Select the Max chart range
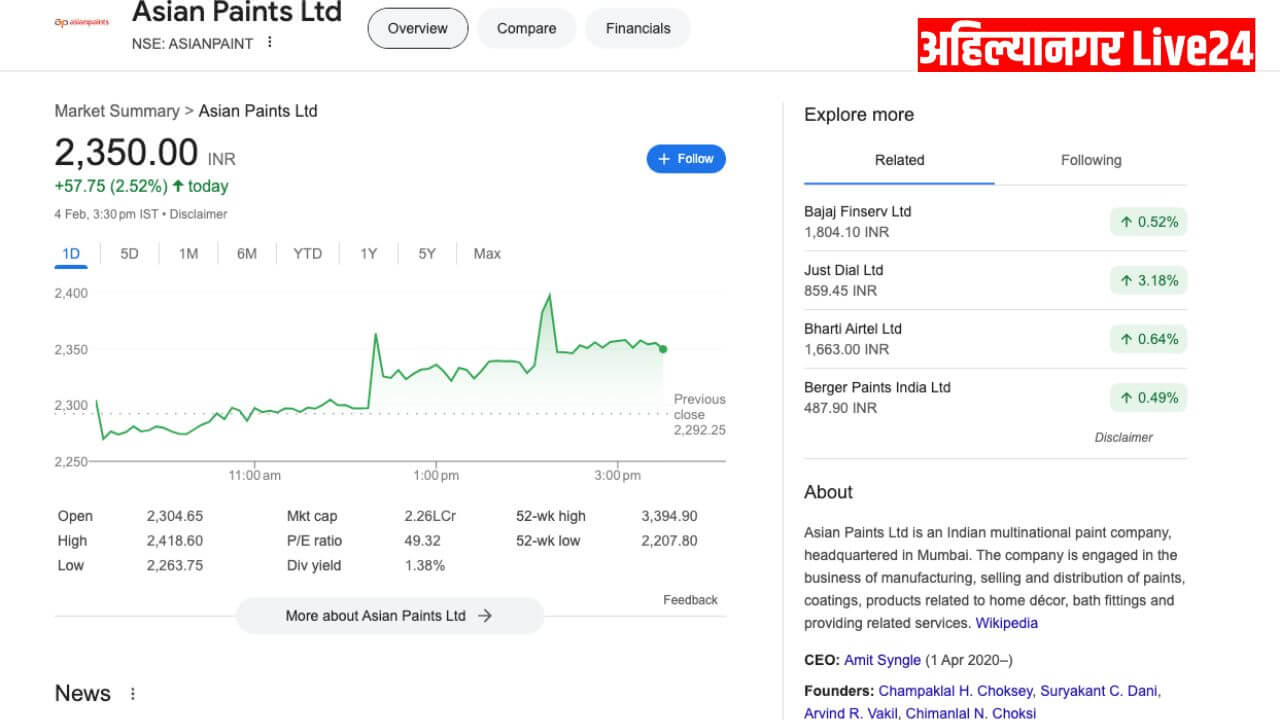This screenshot has width=1280, height=720. point(487,254)
